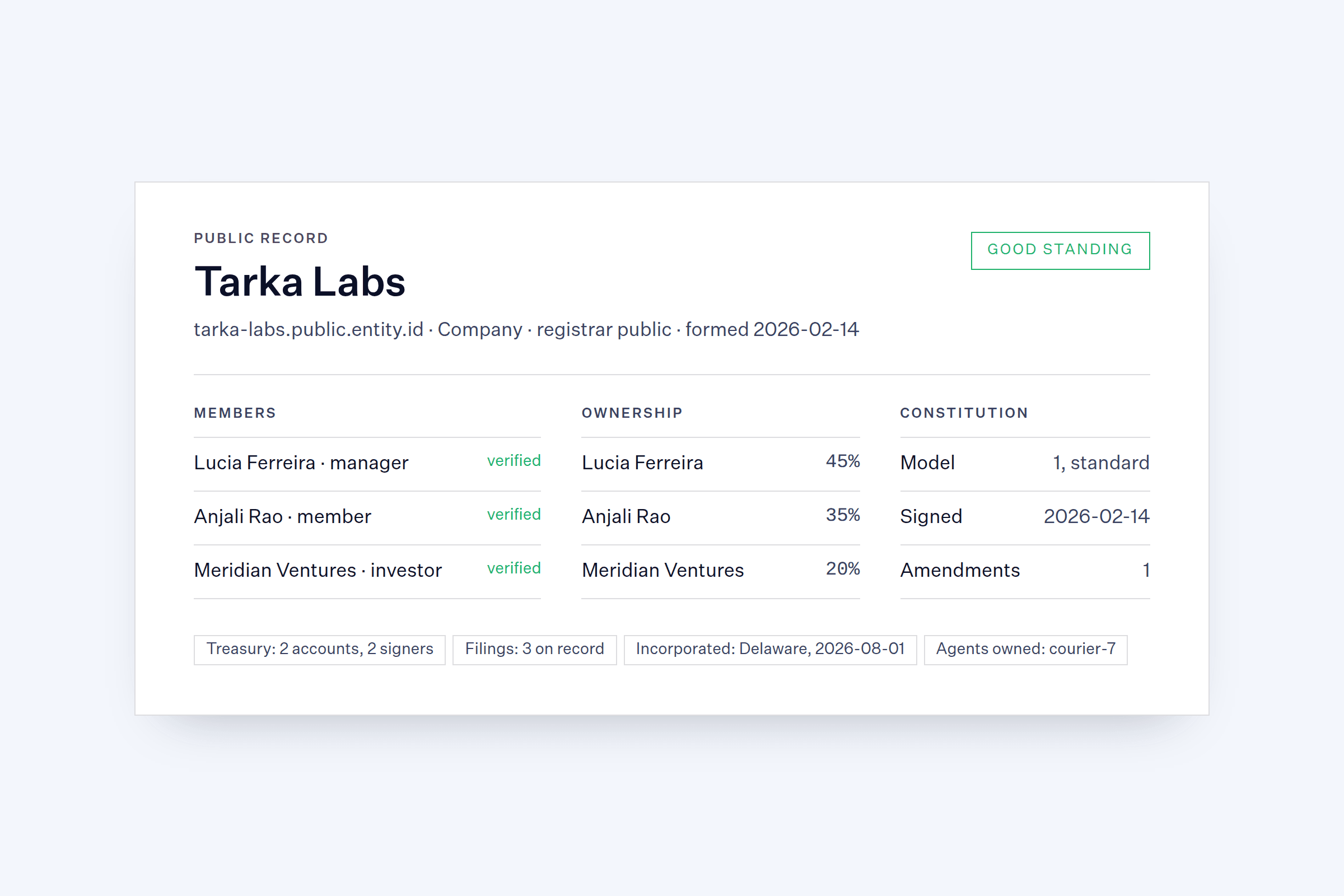
Task: Click the Signed label in Constitution
Action: pos(931,516)
